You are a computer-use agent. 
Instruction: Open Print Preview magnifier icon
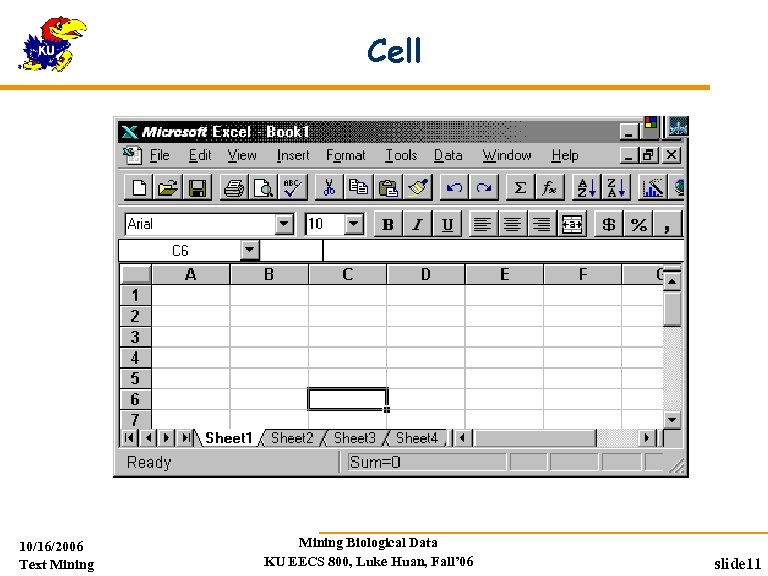coord(263,187)
